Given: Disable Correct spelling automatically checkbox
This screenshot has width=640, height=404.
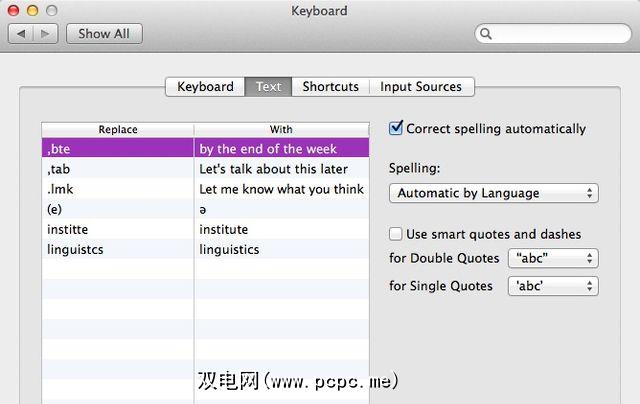Looking at the screenshot, I should coord(397,128).
